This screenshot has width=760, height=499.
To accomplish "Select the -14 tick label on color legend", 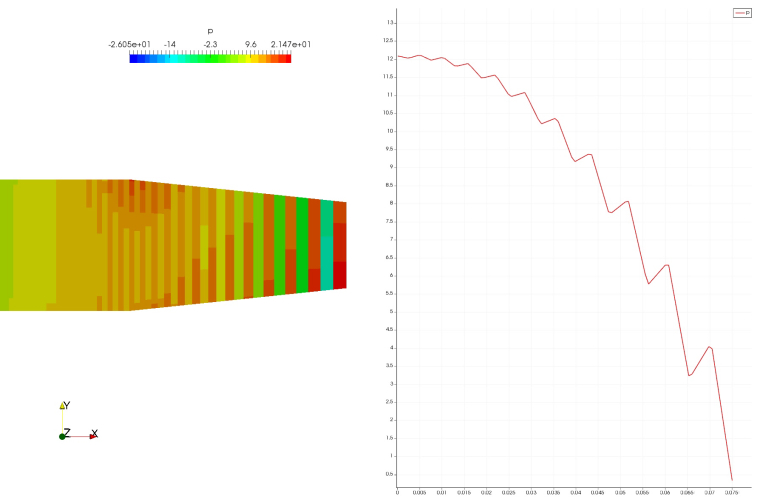I will 170,45.
